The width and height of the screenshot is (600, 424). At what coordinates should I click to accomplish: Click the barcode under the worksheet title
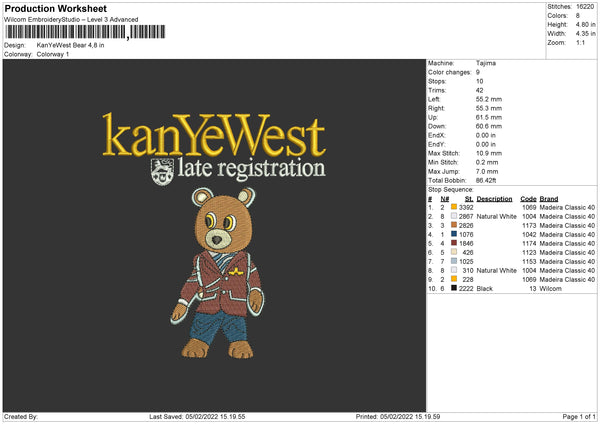pos(86,32)
